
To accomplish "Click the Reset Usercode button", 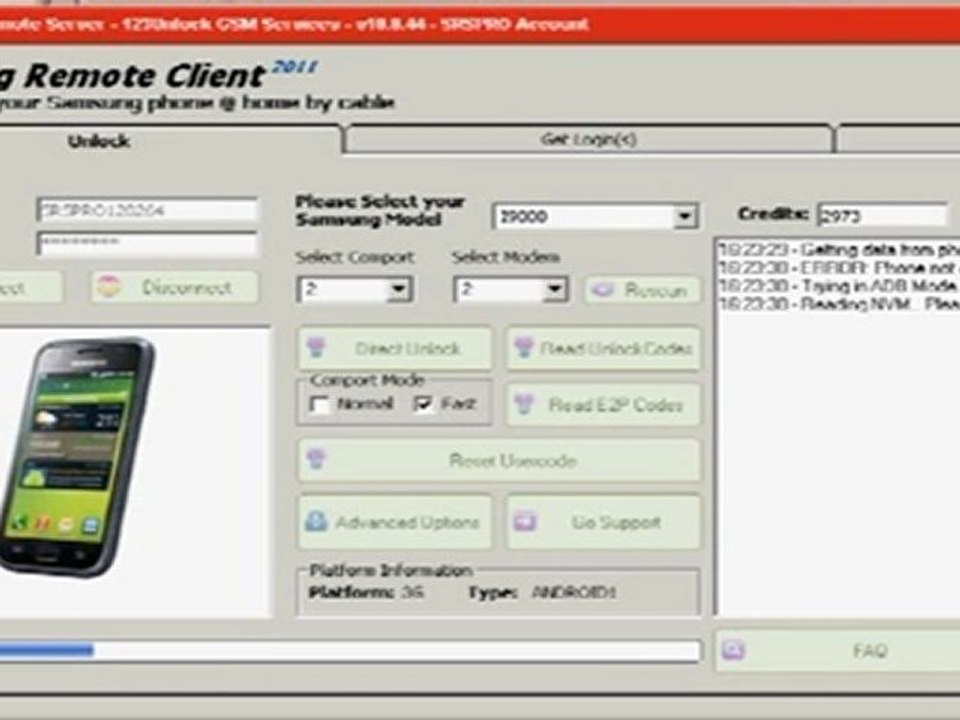I will pyautogui.click(x=499, y=460).
